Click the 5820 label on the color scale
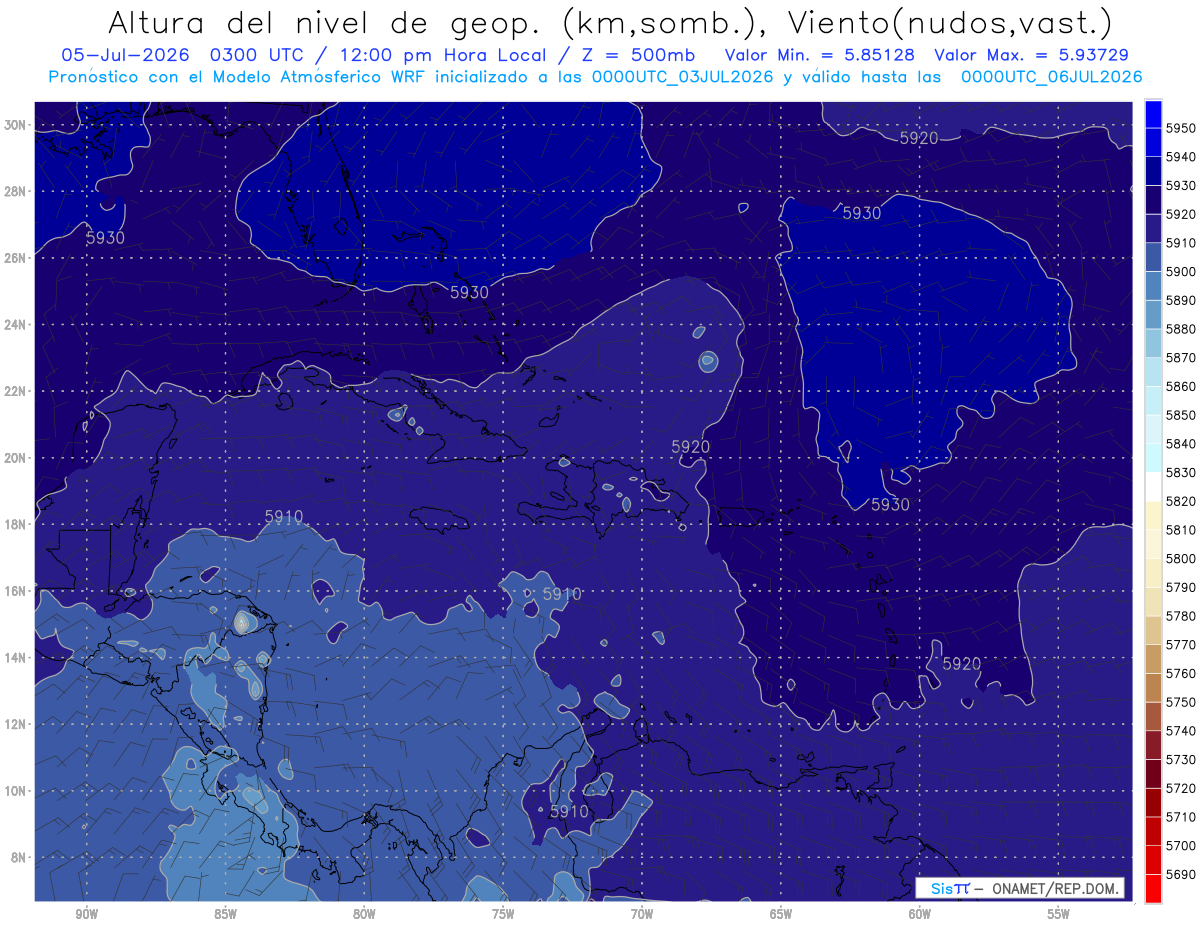 coord(1181,501)
